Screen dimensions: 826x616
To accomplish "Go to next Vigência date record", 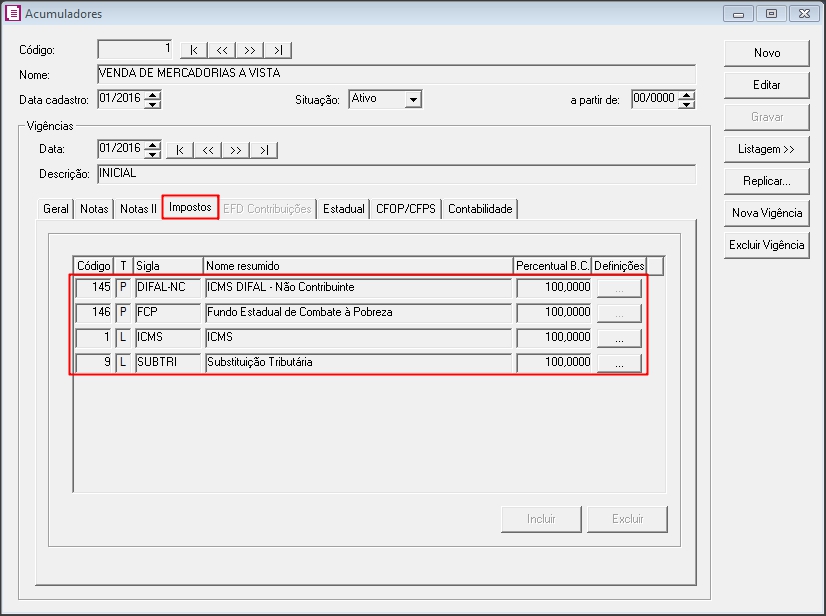I will tap(235, 150).
